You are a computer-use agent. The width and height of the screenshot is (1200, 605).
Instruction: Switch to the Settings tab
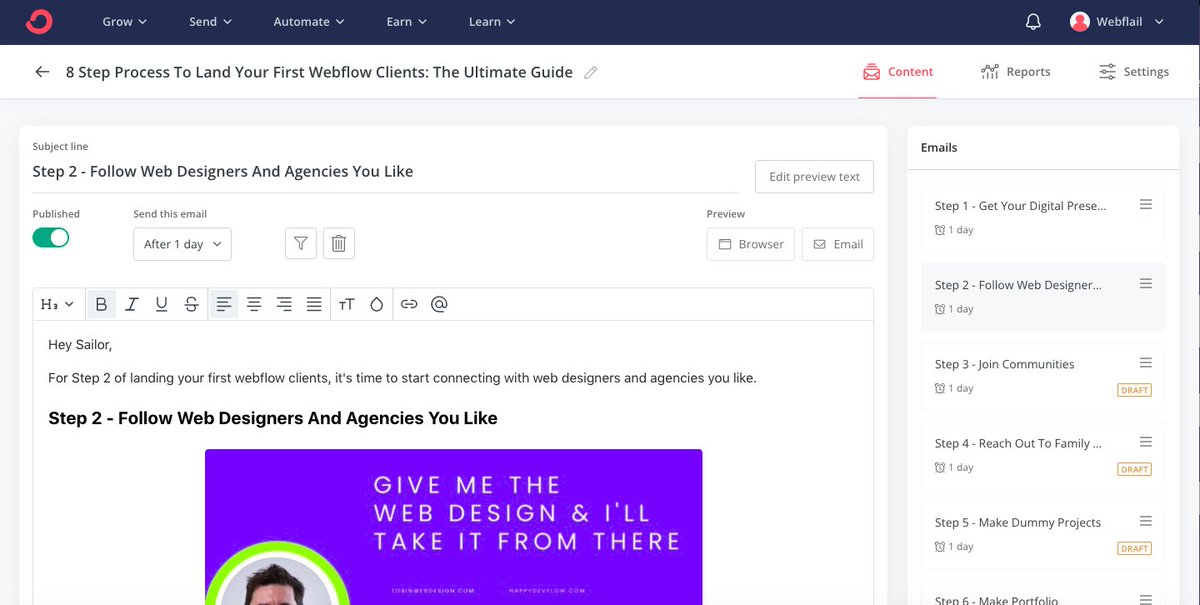coord(1133,72)
